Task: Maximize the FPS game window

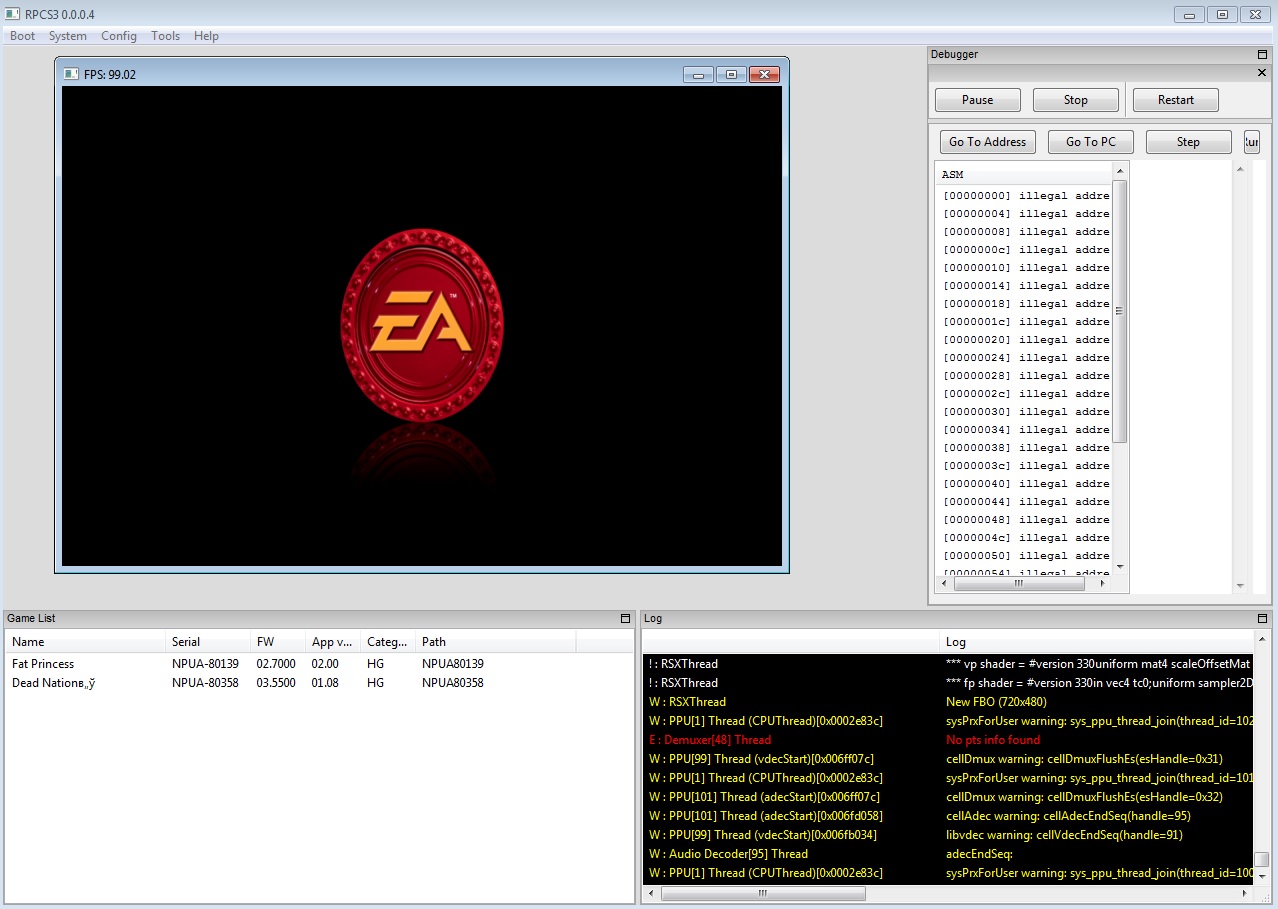Action: pyautogui.click(x=731, y=74)
